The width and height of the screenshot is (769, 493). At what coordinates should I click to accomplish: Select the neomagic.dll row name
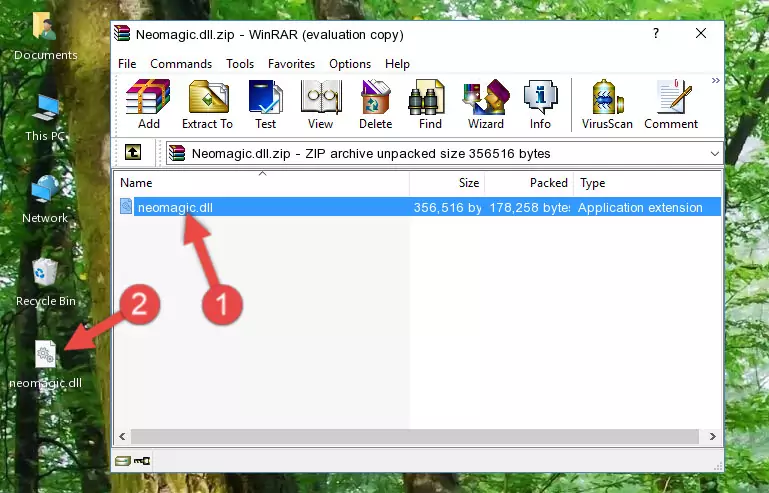coord(175,208)
